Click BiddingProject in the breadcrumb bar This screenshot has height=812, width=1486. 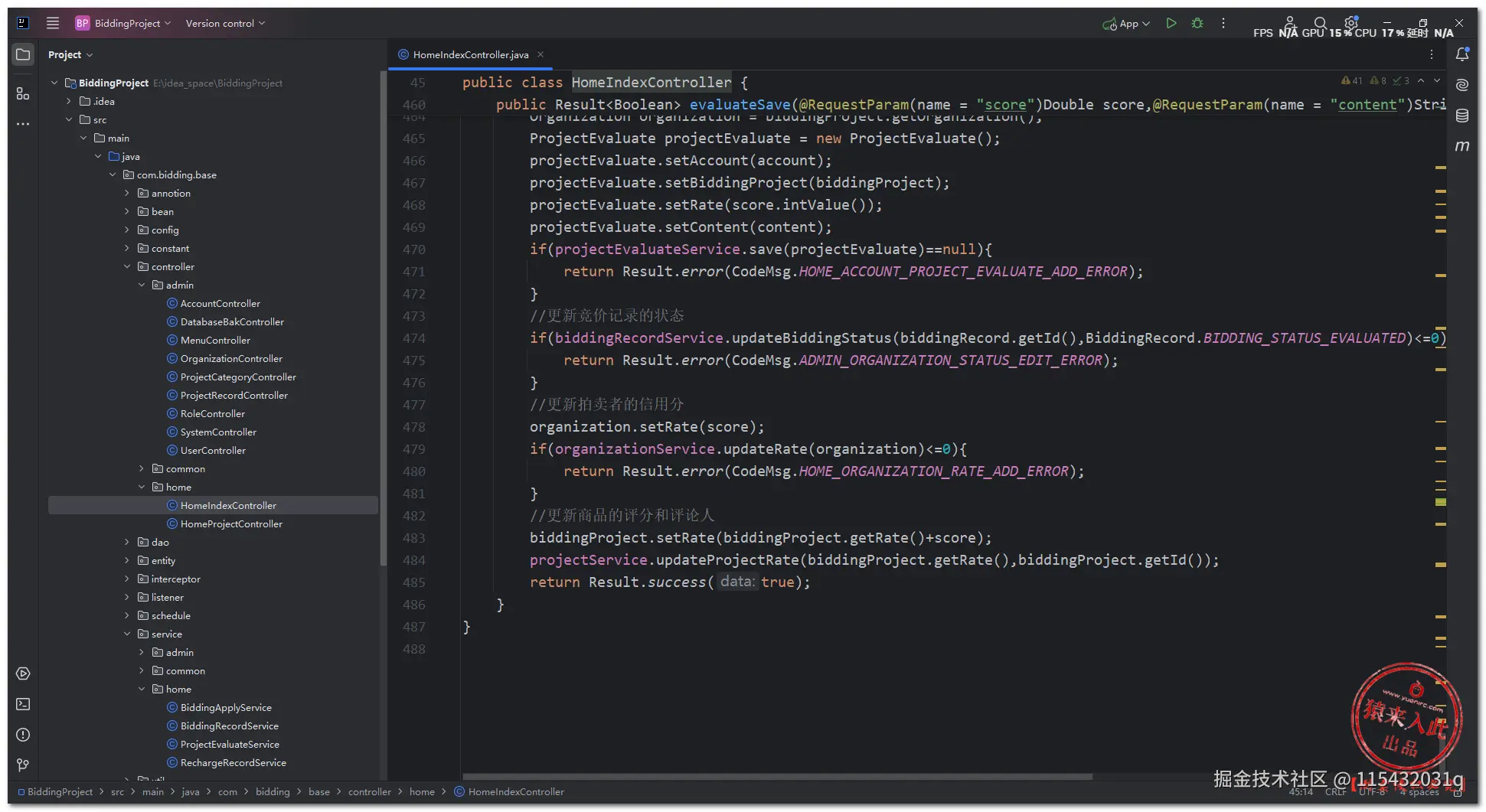[60, 792]
